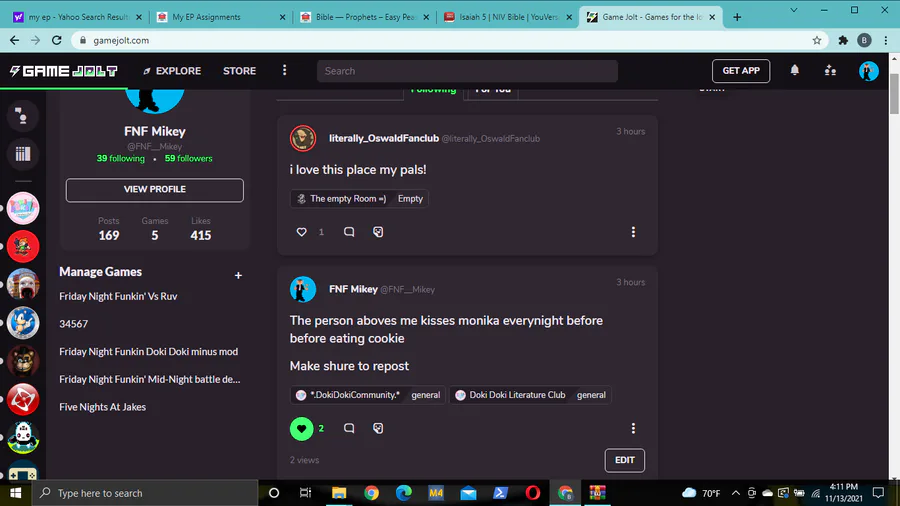
Task: Open the 59 followers list
Action: tap(188, 158)
